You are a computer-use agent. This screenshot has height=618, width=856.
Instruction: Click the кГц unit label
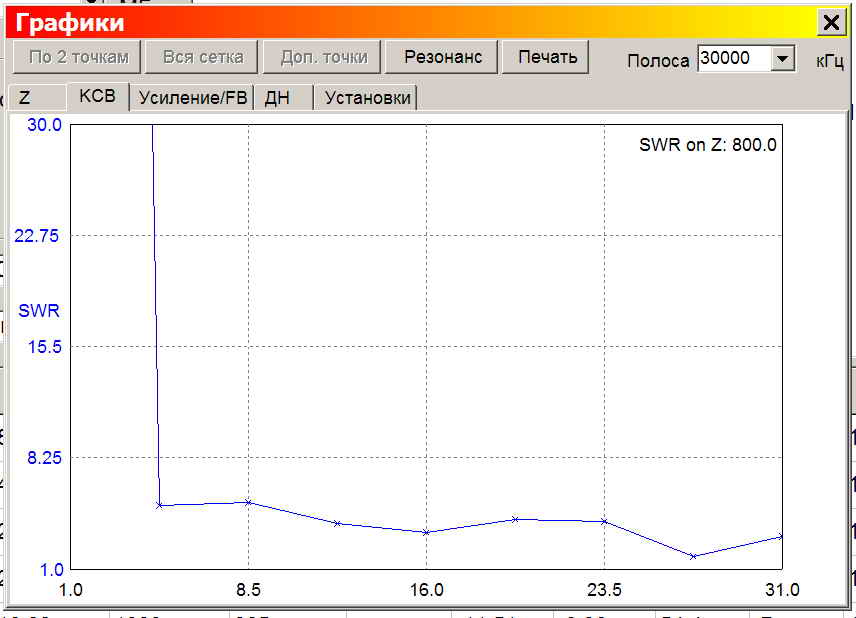[x=830, y=61]
